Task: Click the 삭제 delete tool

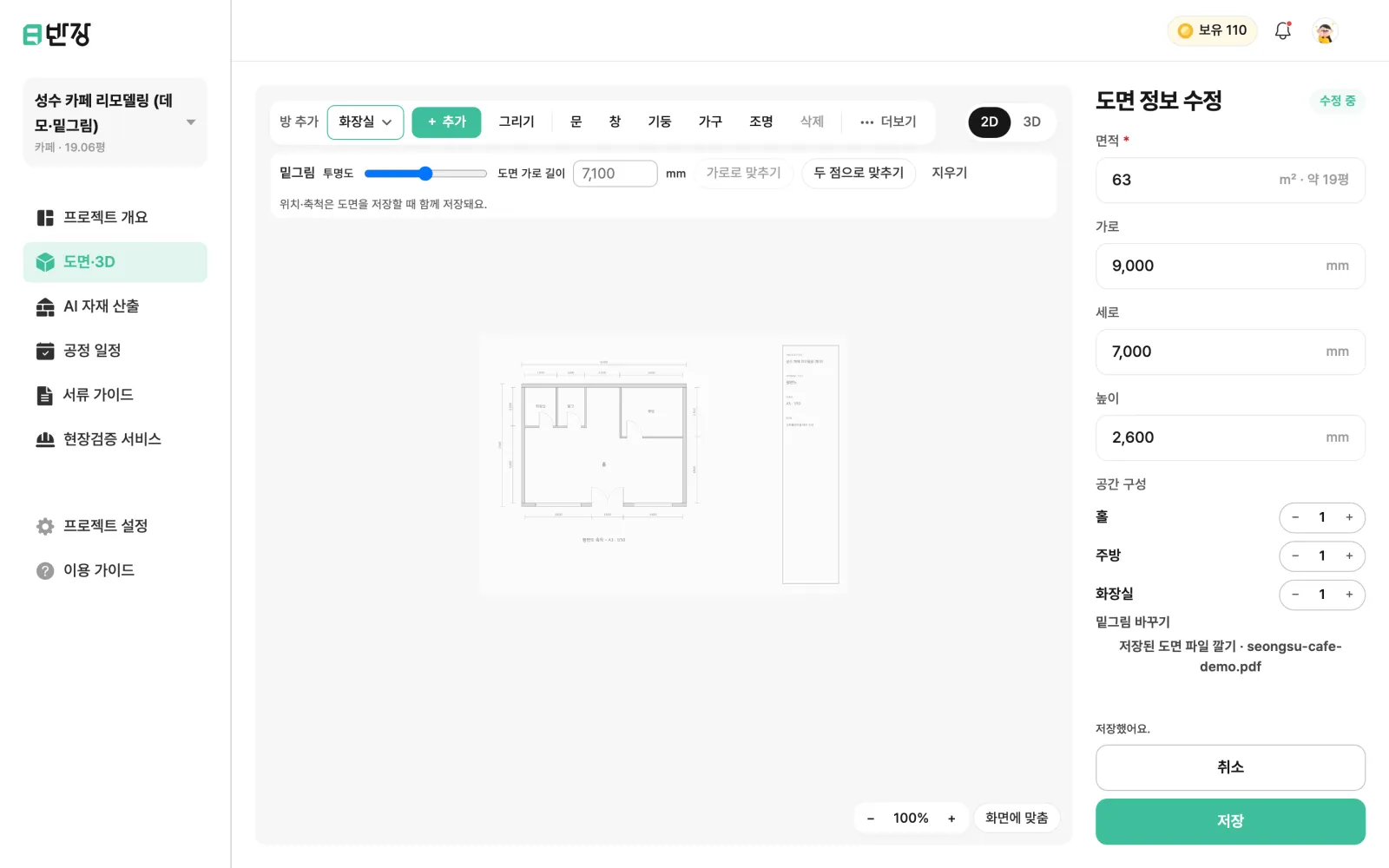Action: tap(812, 122)
